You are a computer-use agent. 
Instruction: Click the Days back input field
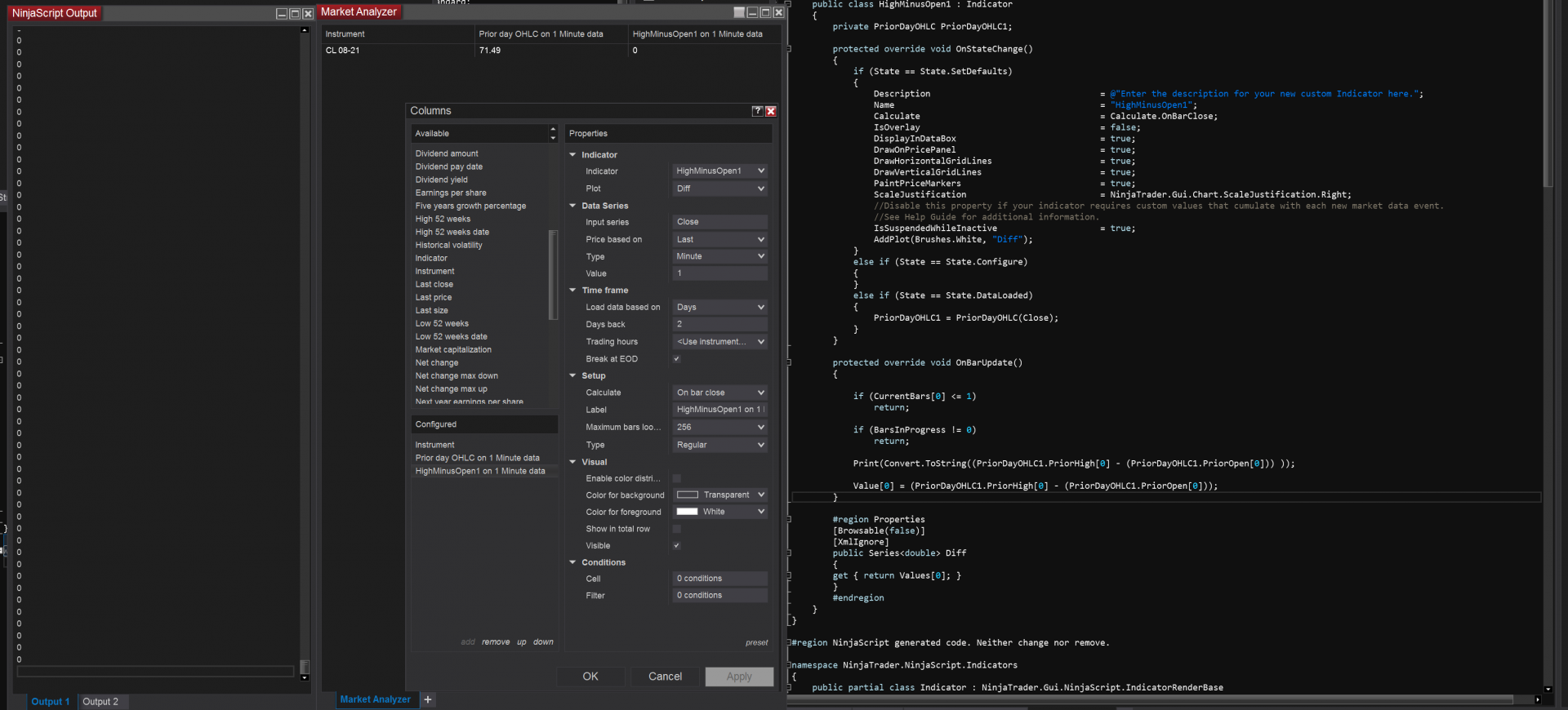(x=719, y=324)
